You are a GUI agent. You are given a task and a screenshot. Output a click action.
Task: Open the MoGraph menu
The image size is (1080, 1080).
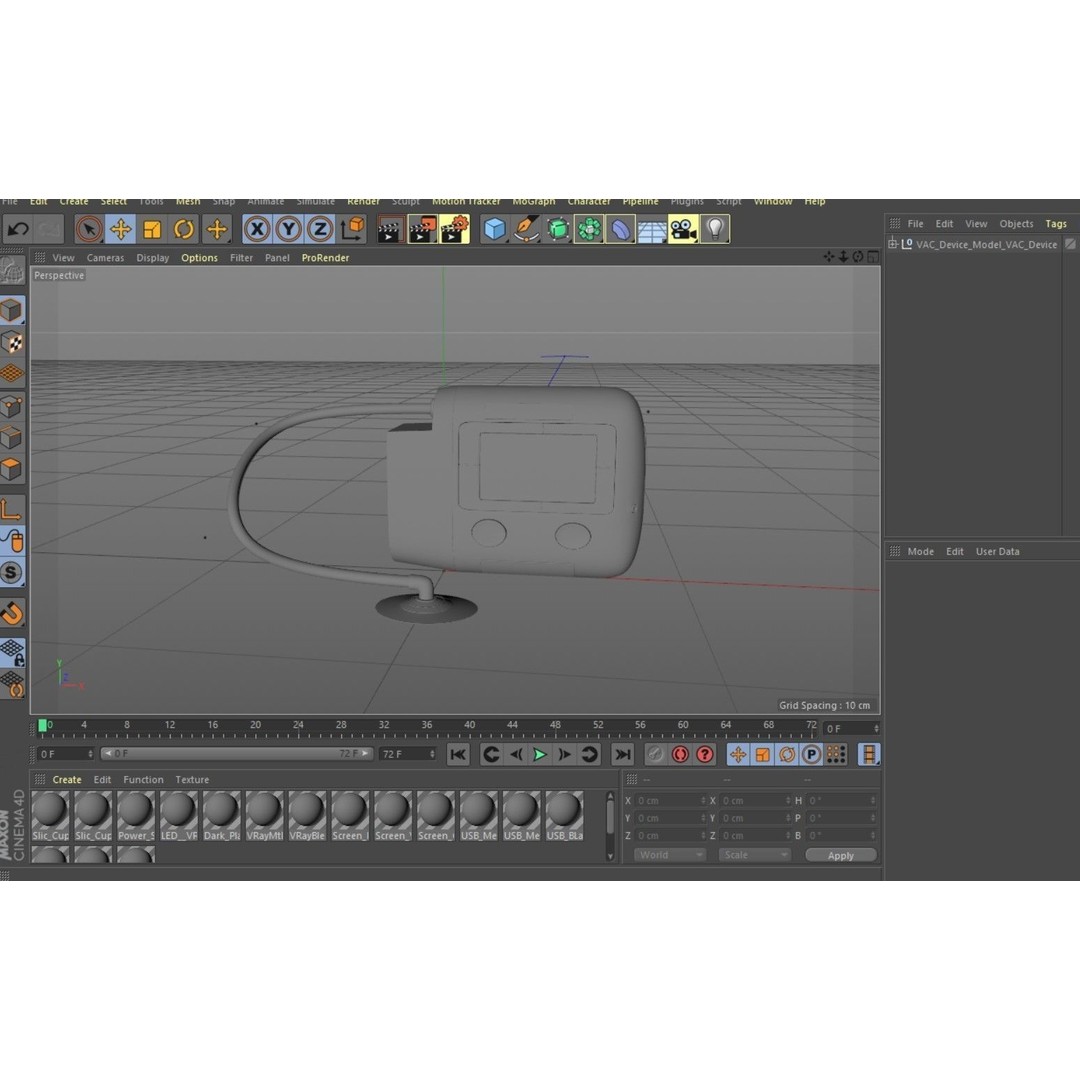[x=533, y=201]
